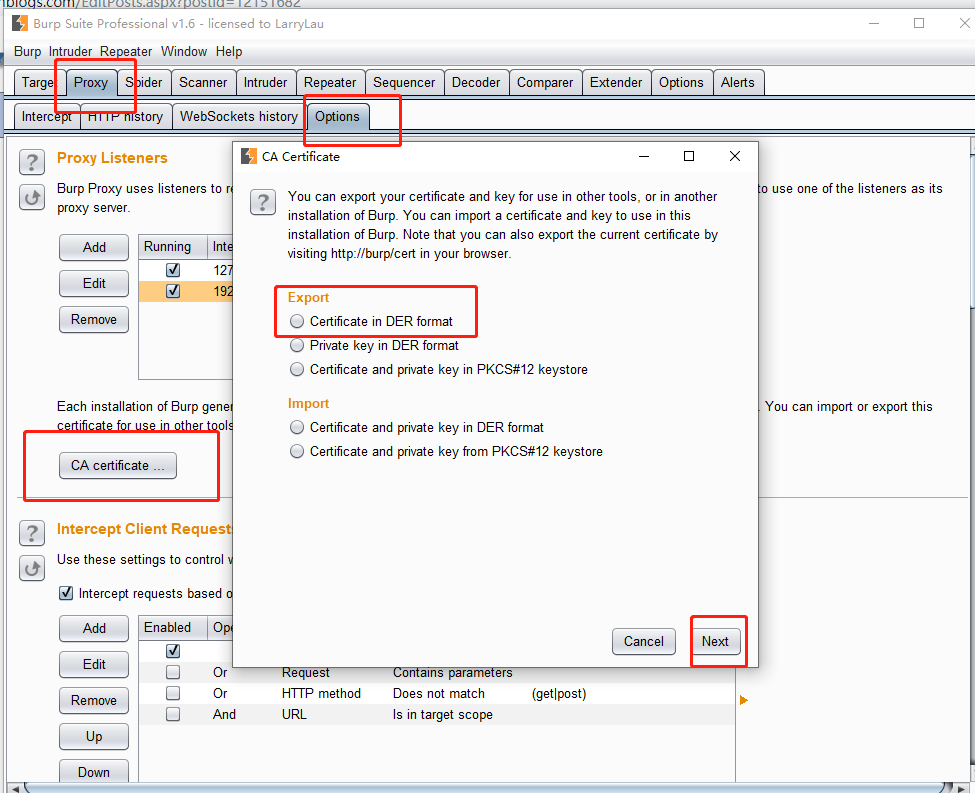Switch to the Spider tab
The image size is (975, 793).
click(144, 83)
